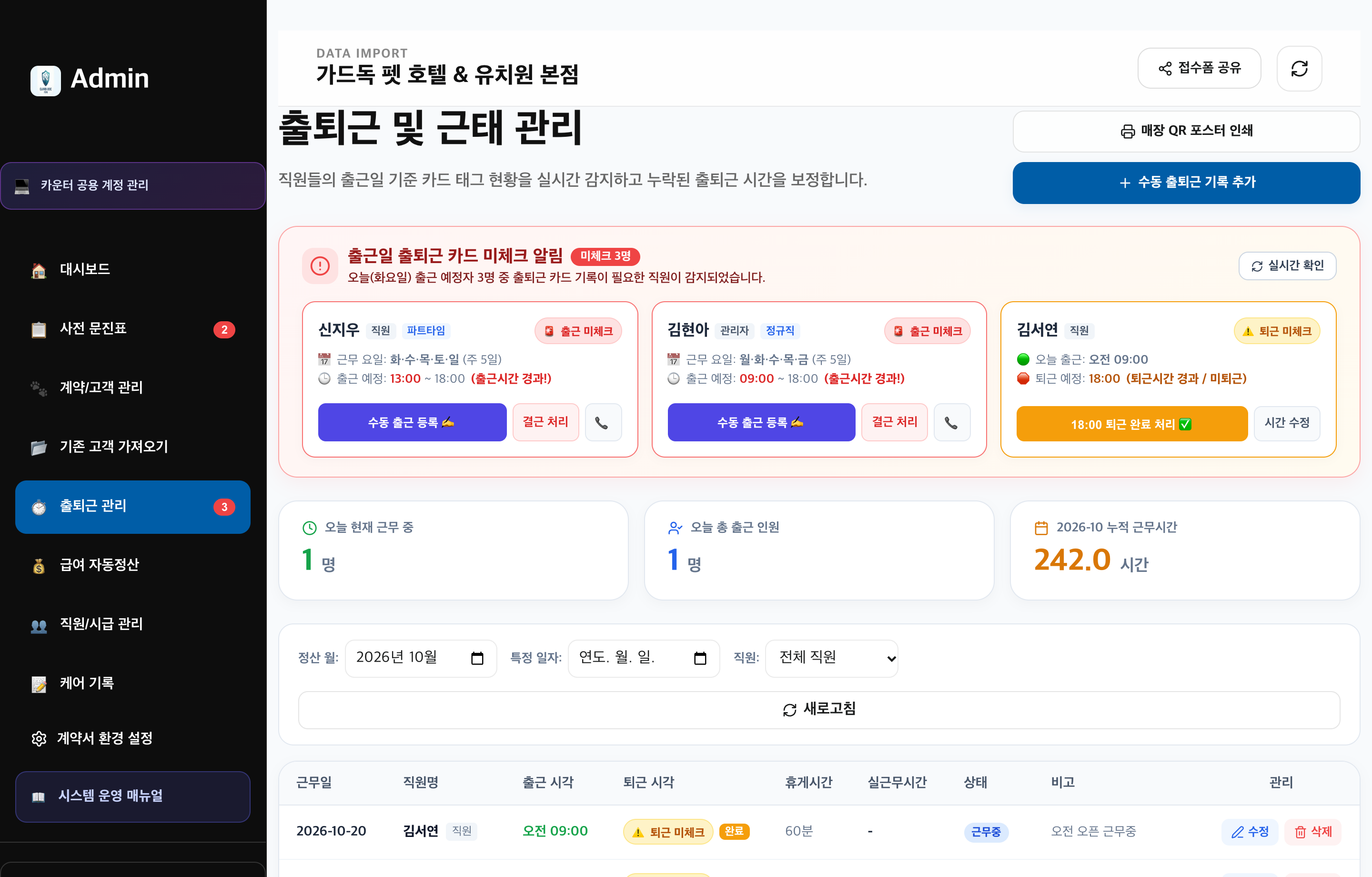Click 퇴근 미체크 badge in table row
1372x877 pixels.
pos(668,832)
